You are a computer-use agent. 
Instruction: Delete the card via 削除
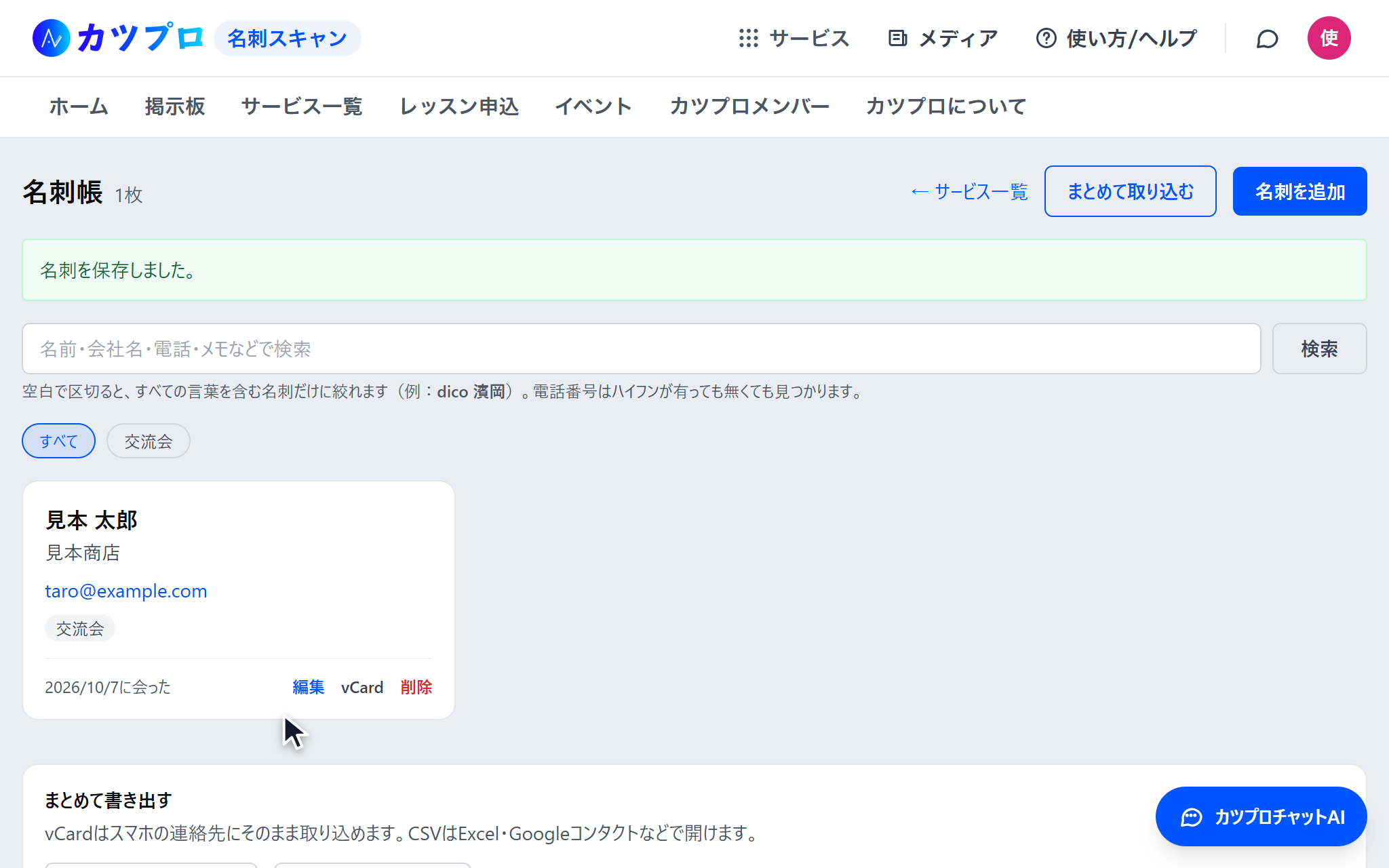(416, 687)
